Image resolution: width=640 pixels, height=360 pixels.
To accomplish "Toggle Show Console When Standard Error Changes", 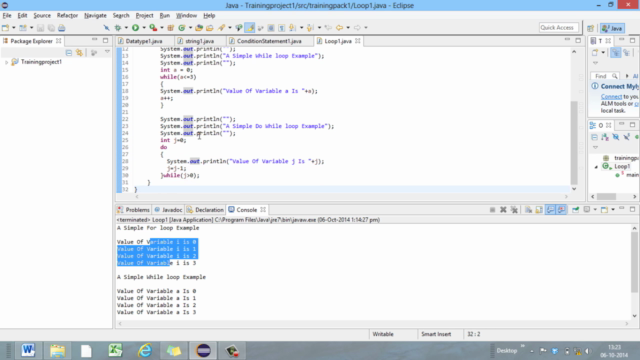I will tap(562, 210).
